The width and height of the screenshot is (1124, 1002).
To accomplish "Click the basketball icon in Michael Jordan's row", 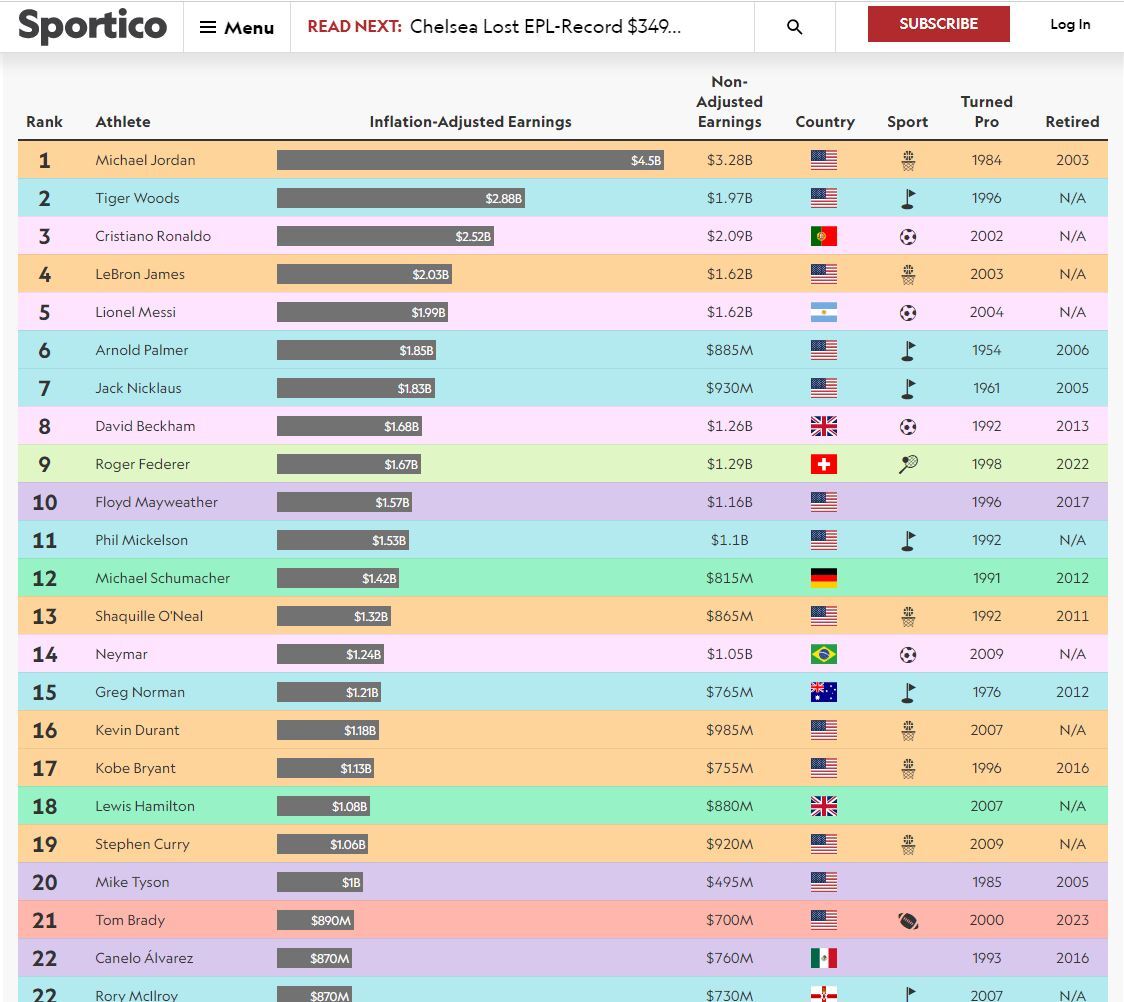I will (907, 160).
